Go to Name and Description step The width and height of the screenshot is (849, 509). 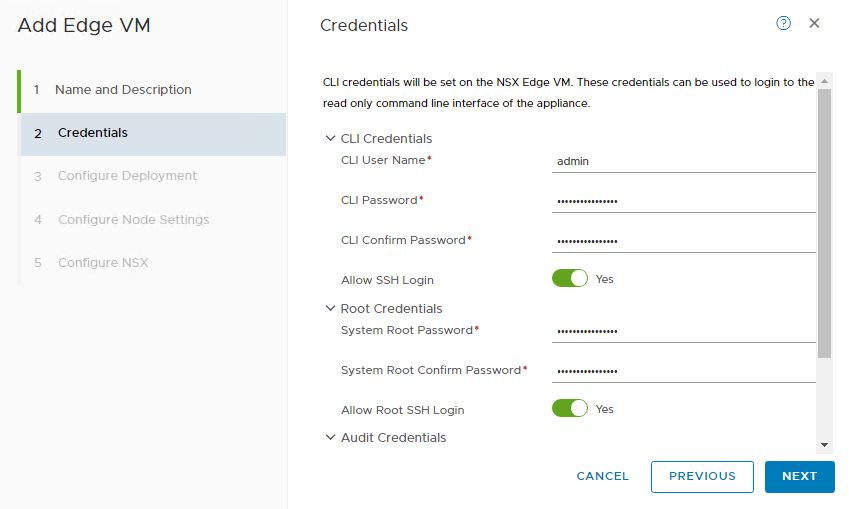(x=123, y=90)
